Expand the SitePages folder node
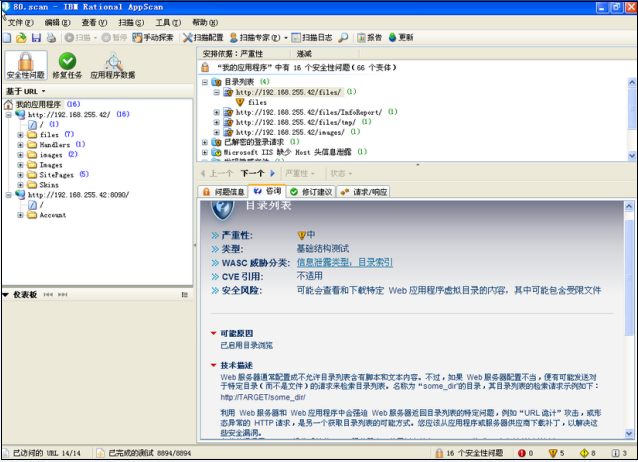The image size is (638, 462). pos(20,175)
